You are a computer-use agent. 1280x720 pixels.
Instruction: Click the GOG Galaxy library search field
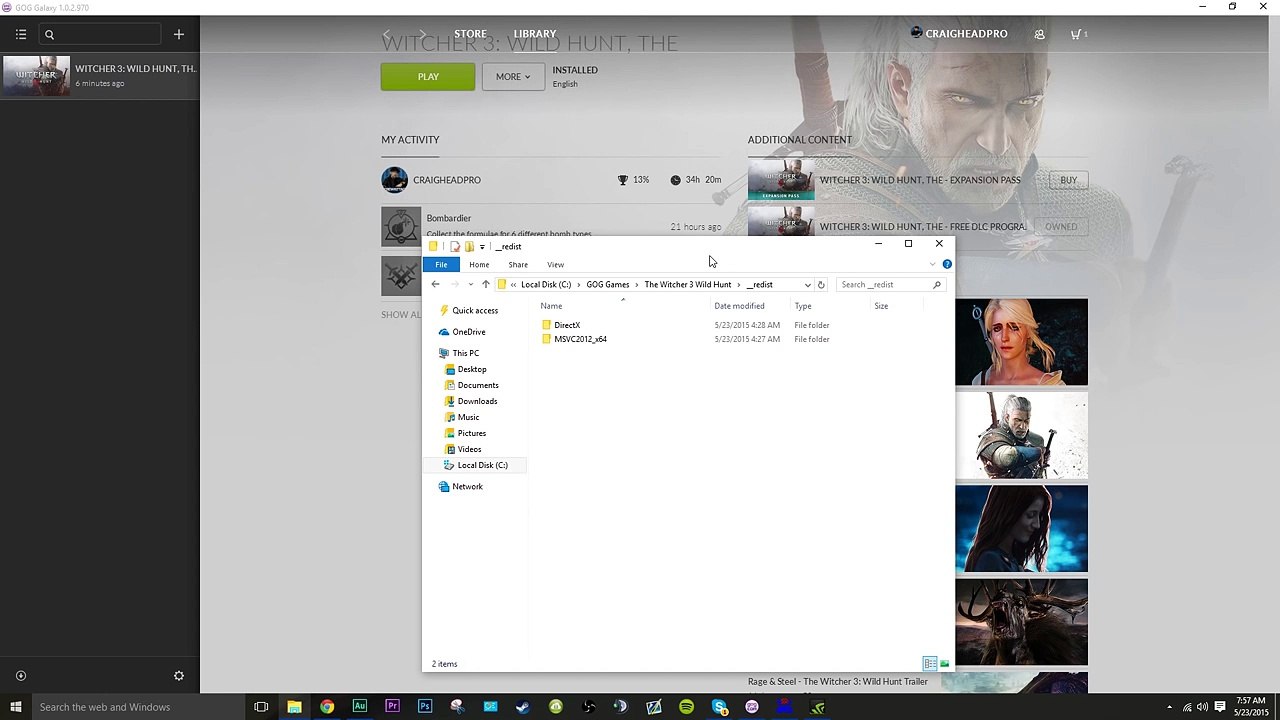click(x=100, y=34)
